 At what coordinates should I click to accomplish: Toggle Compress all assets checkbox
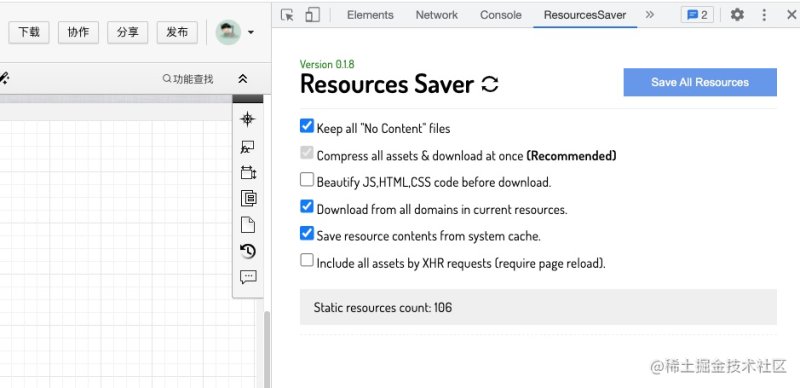click(x=307, y=153)
